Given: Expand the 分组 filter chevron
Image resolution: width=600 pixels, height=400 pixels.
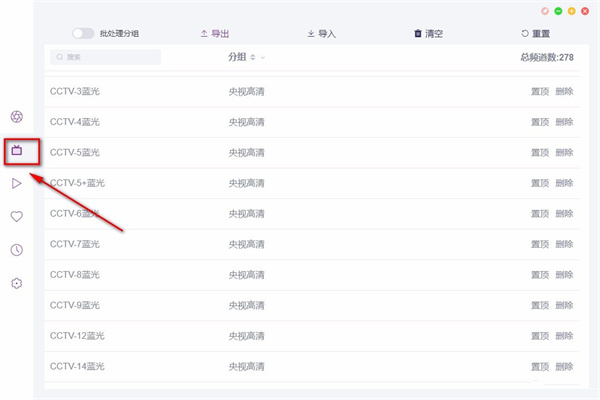Looking at the screenshot, I should (263, 58).
